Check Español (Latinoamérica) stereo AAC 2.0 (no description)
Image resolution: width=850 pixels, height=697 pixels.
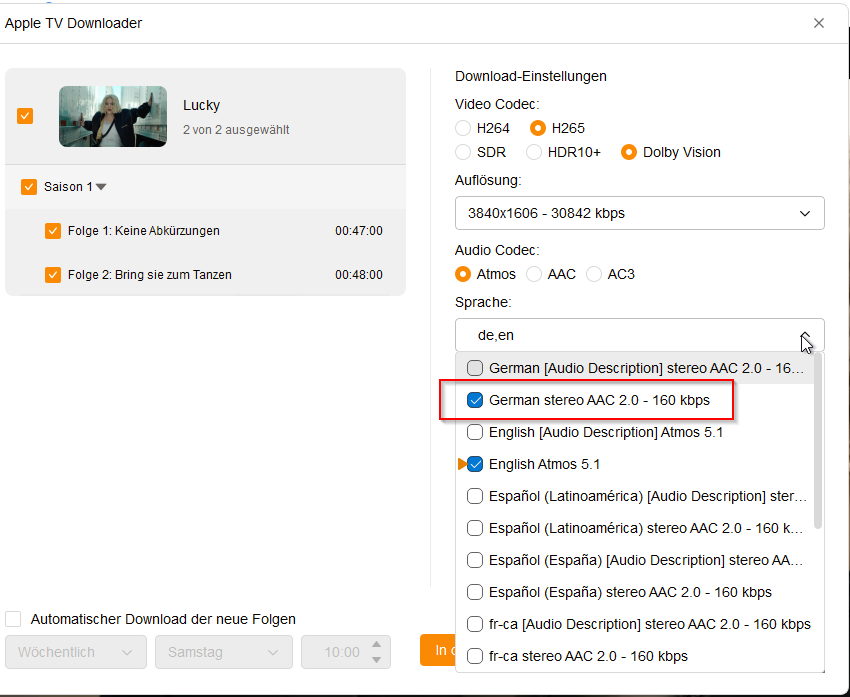[x=475, y=528]
